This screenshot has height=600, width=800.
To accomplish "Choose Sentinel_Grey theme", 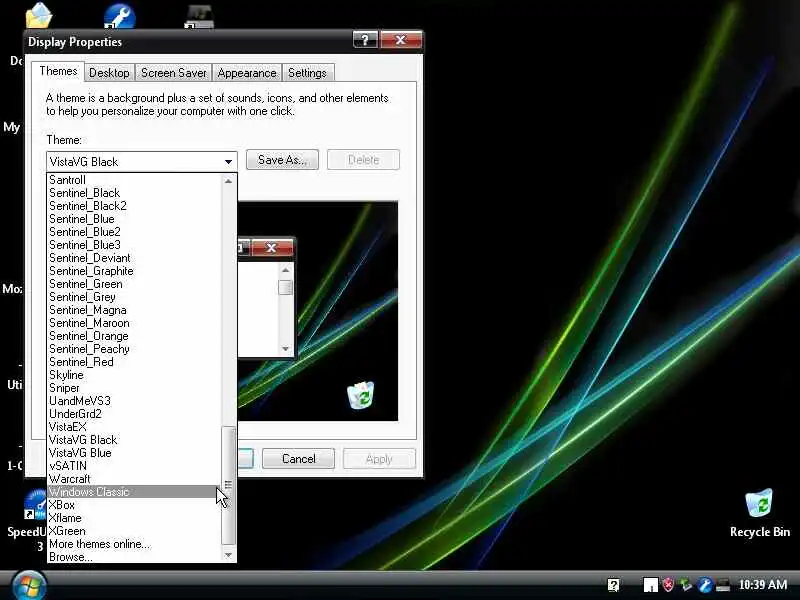I will pos(135,297).
